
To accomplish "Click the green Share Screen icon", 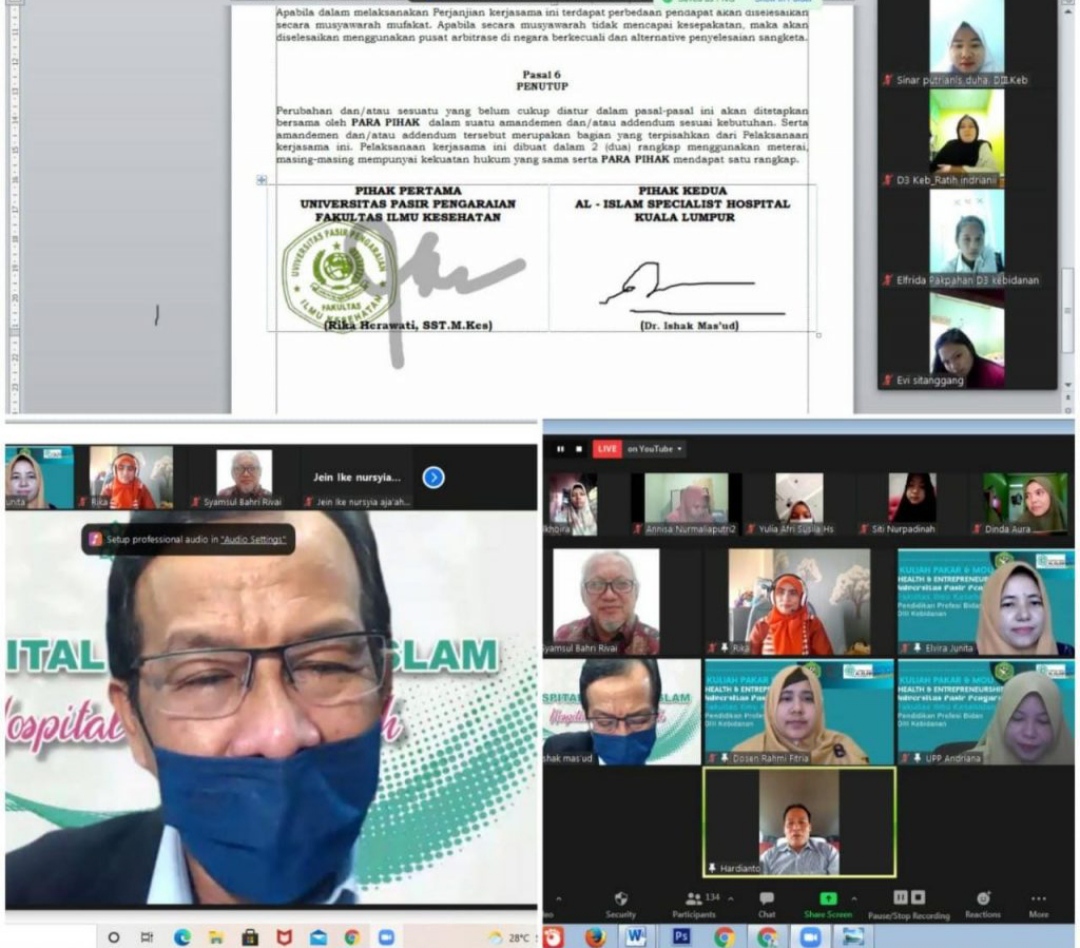I will coord(828,899).
